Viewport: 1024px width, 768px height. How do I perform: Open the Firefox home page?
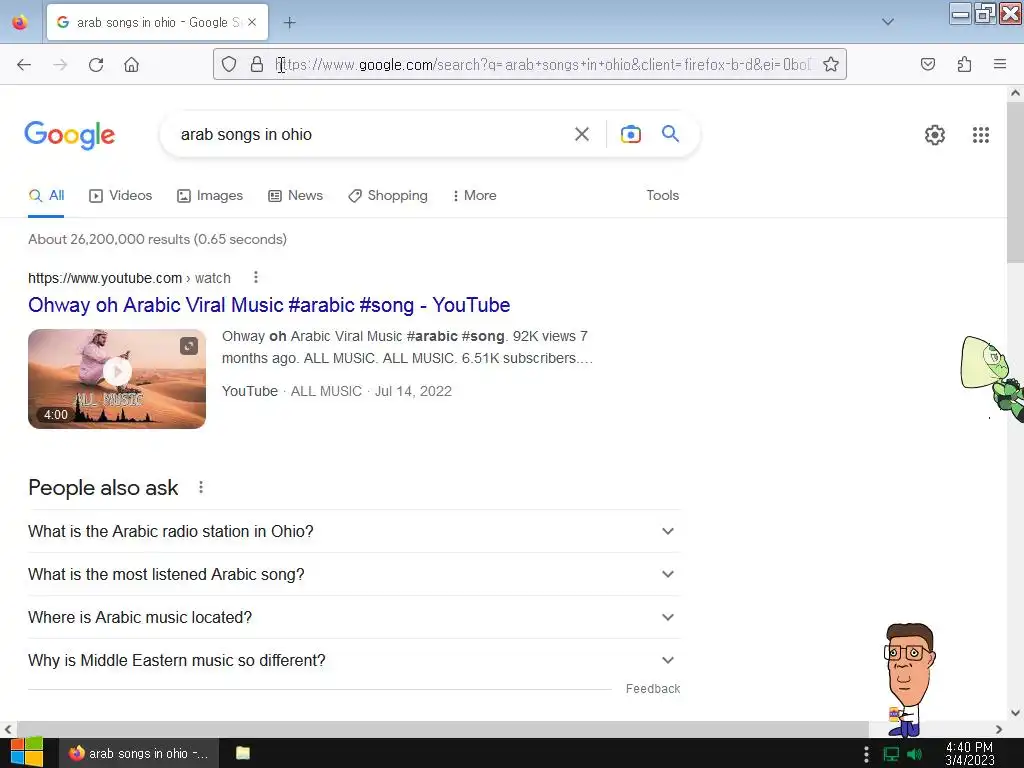click(x=132, y=65)
